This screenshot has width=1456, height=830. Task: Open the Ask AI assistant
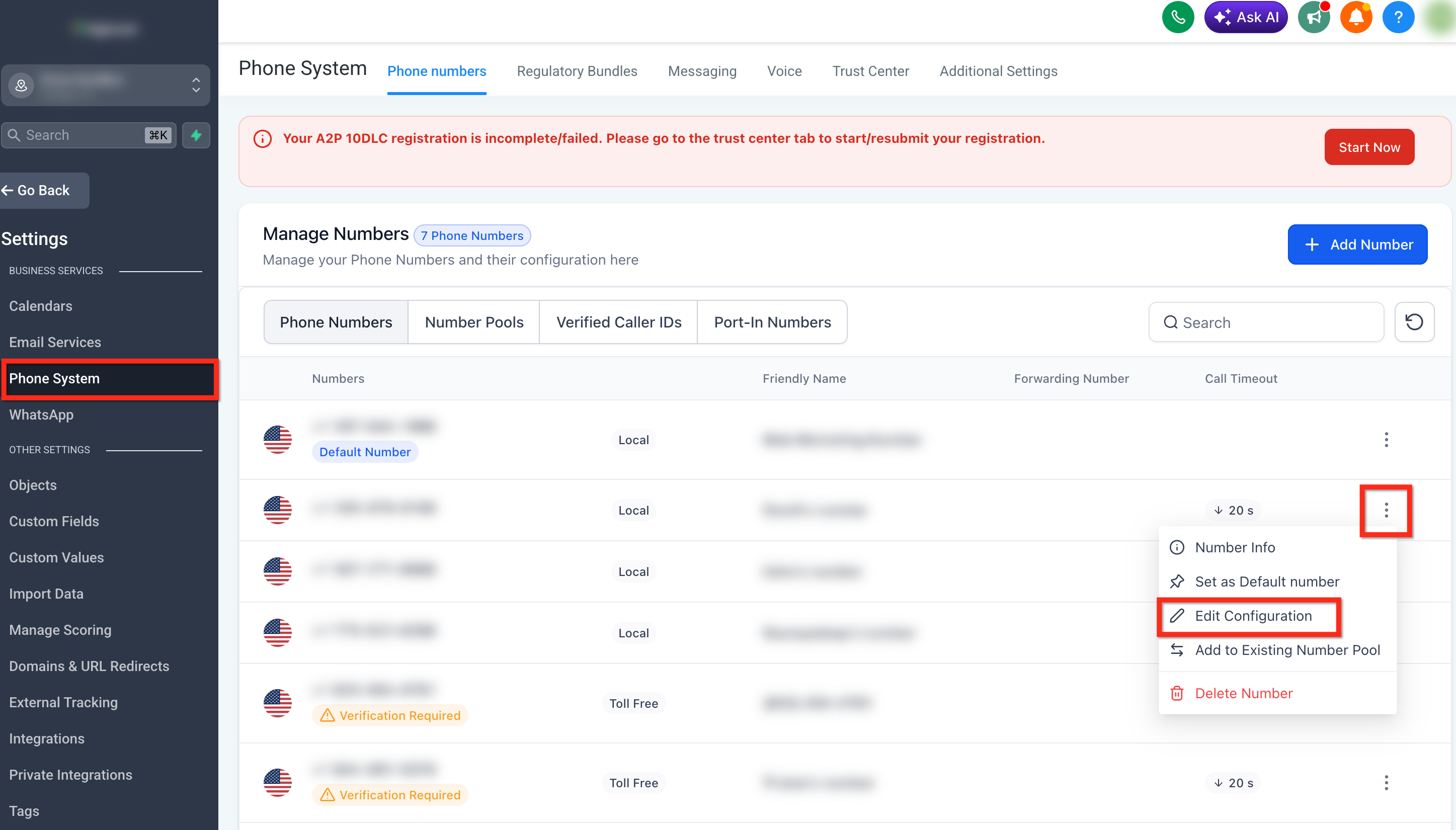pyautogui.click(x=1246, y=17)
